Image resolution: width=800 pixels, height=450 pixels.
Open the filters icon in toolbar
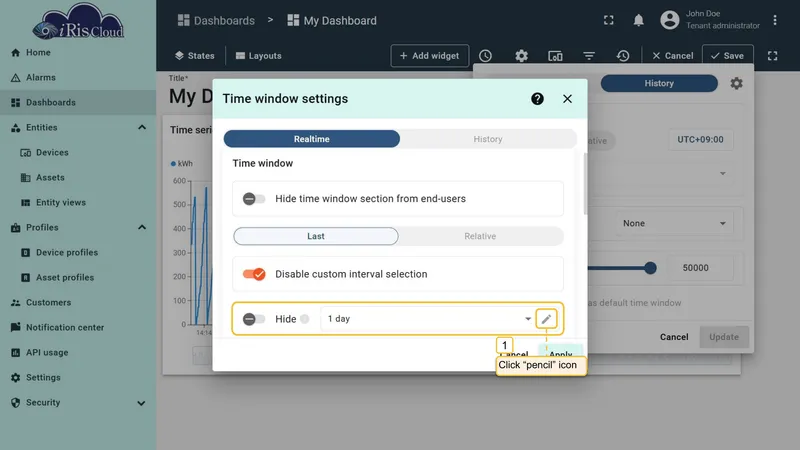tap(589, 56)
